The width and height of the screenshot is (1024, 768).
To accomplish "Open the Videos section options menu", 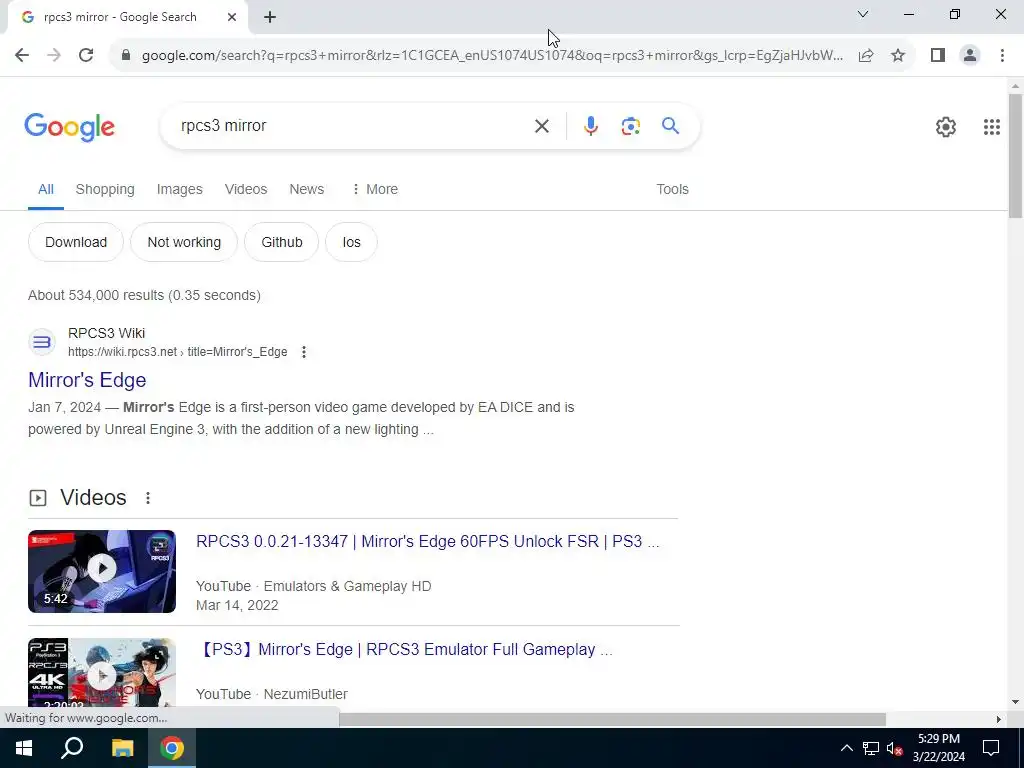I will coord(148,498).
